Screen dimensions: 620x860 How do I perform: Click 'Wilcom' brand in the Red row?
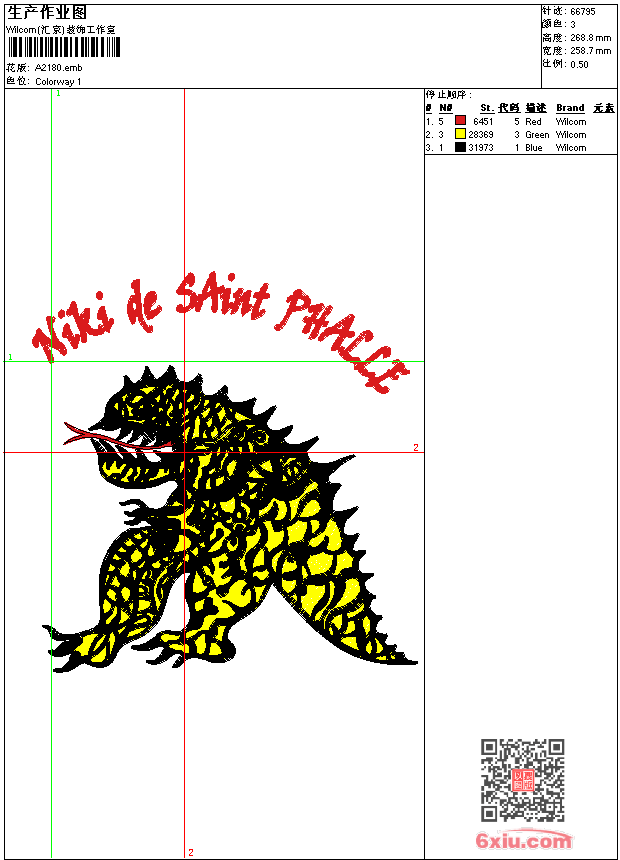pos(571,122)
